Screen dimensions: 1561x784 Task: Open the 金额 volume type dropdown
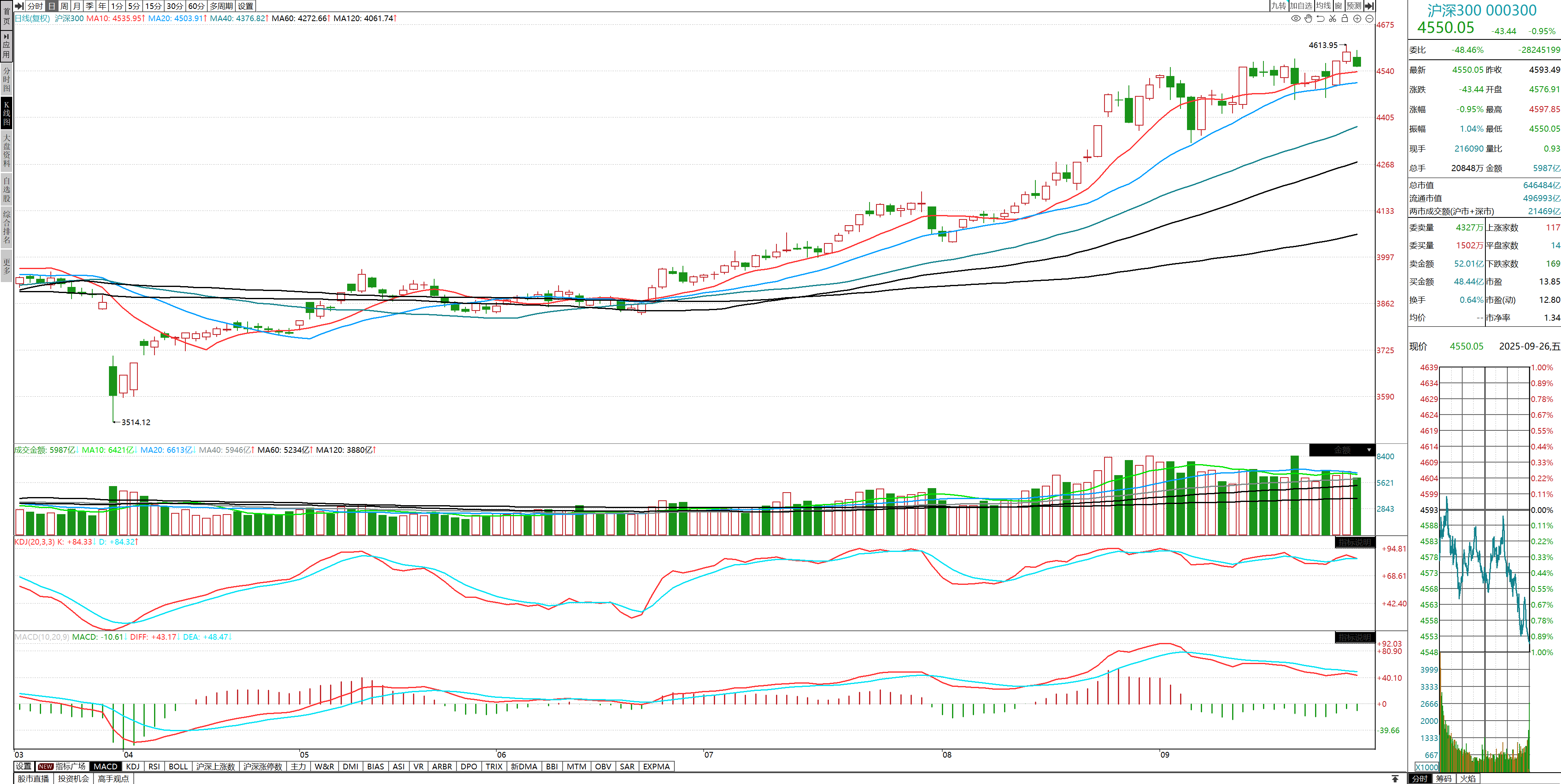(x=1369, y=450)
